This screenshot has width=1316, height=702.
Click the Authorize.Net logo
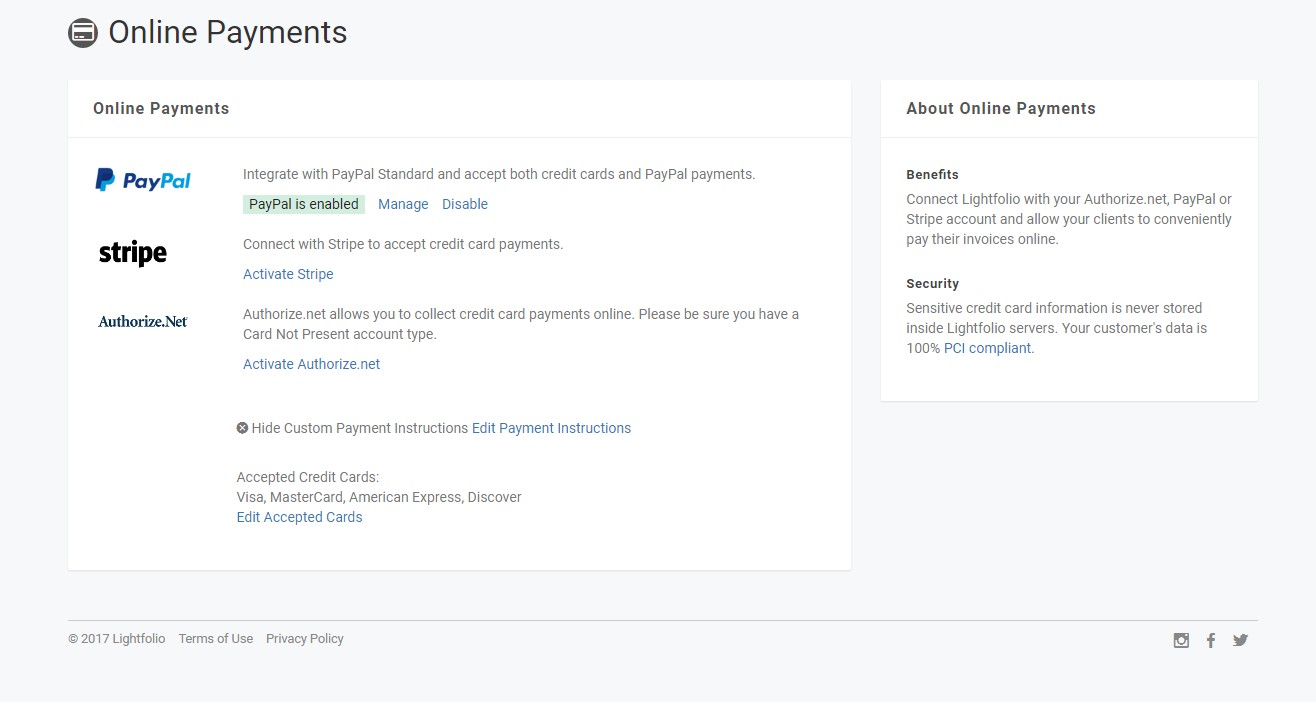click(x=143, y=321)
